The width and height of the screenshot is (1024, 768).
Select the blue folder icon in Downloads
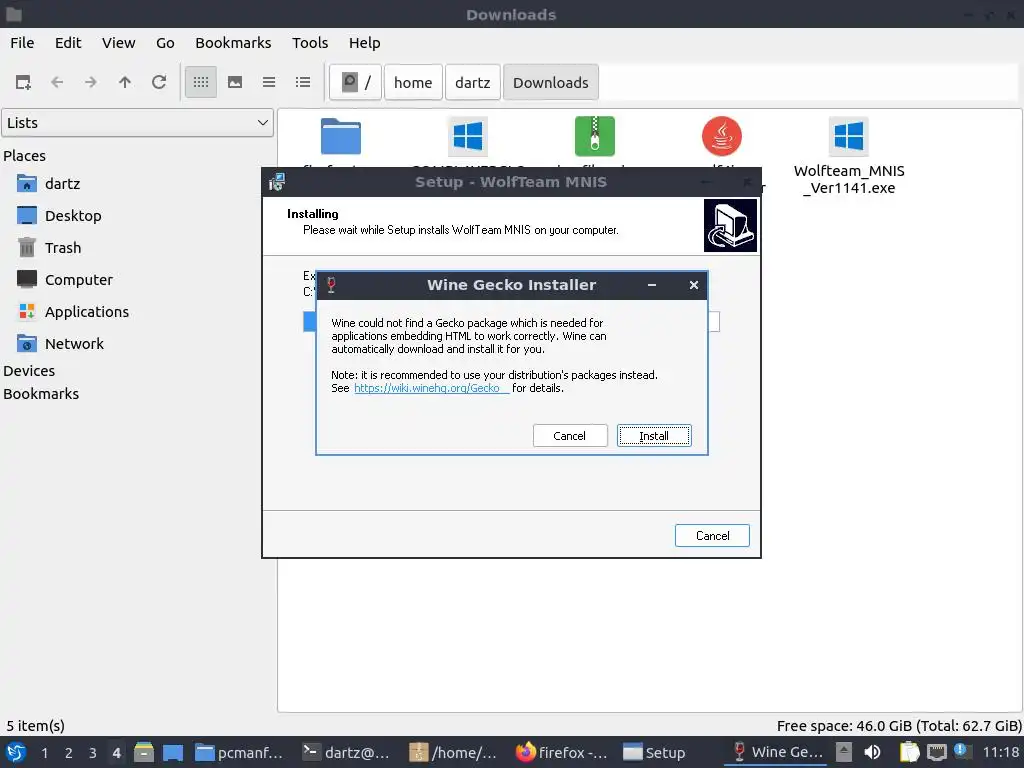click(341, 136)
